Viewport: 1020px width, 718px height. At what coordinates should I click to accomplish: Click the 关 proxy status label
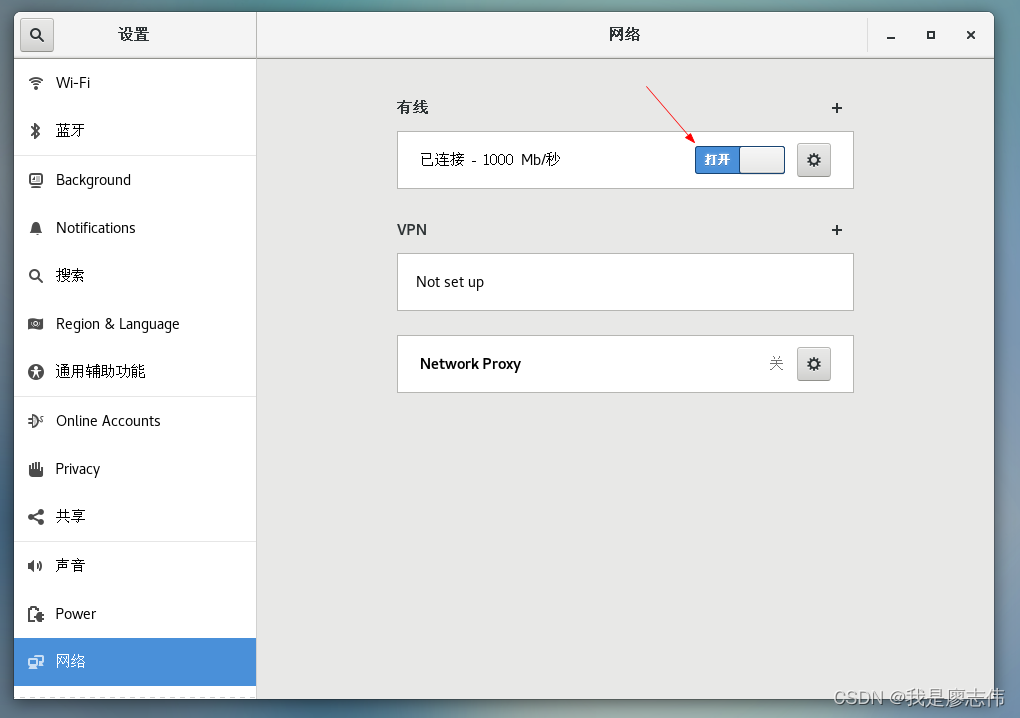[x=776, y=364]
